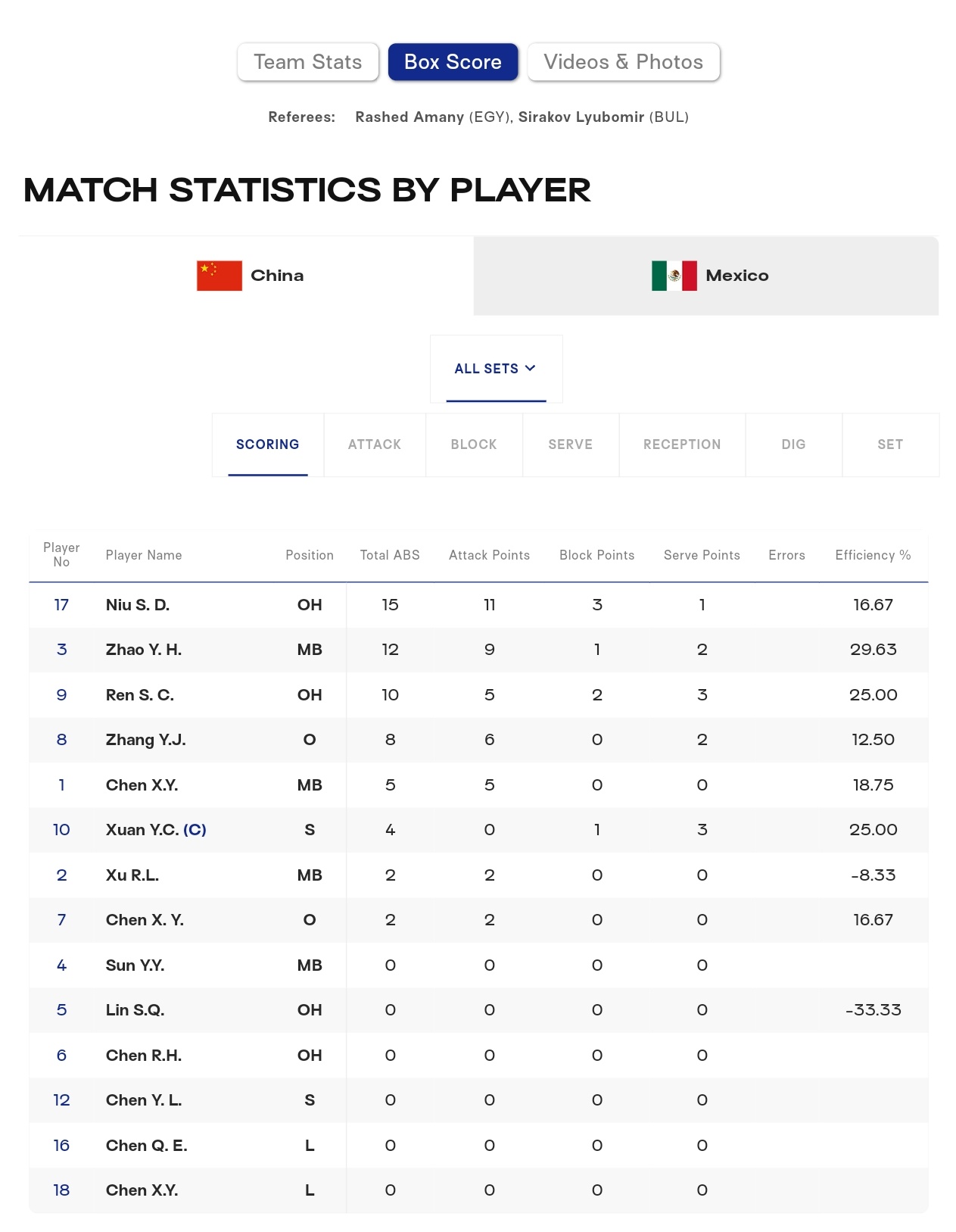Open the Team Stats tab

(x=308, y=62)
